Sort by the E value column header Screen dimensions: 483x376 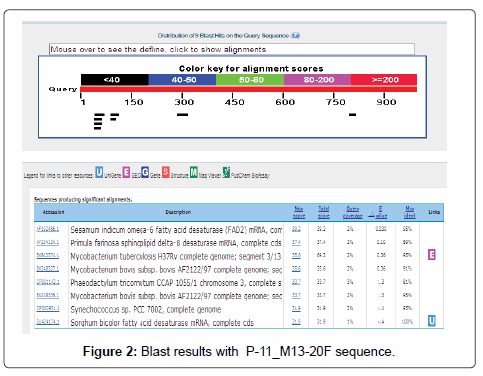[381, 212]
